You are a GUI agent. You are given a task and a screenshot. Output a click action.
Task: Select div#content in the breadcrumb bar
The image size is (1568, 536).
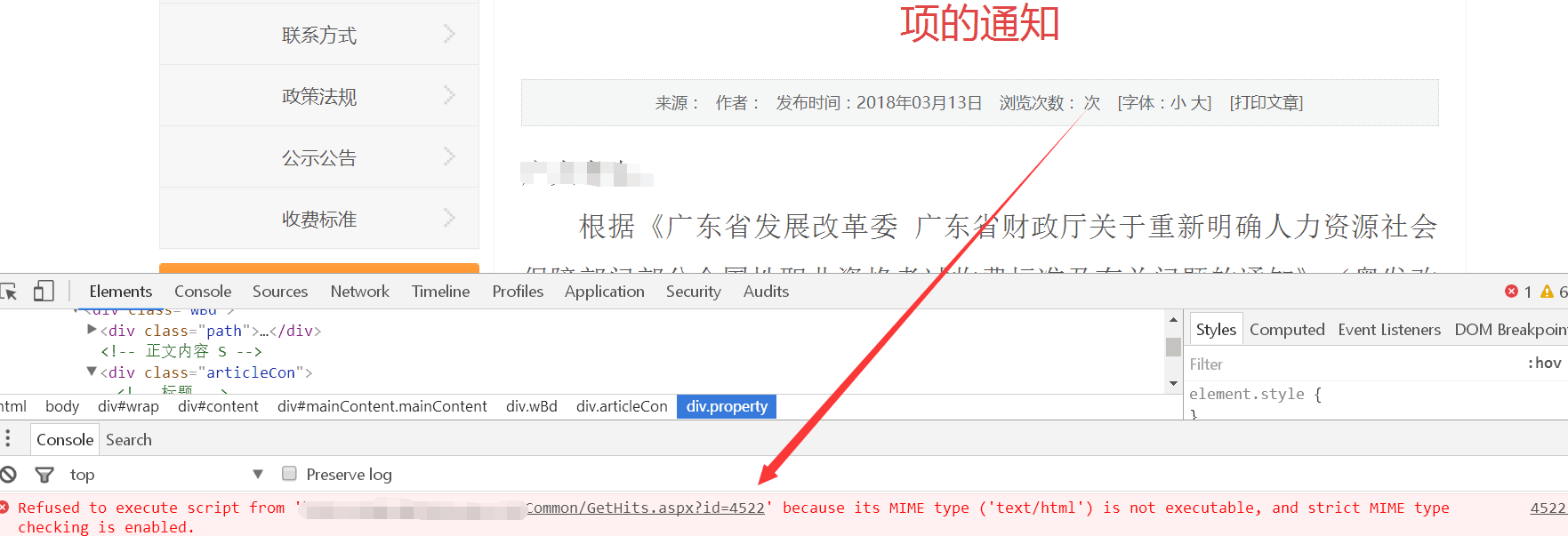pos(218,406)
